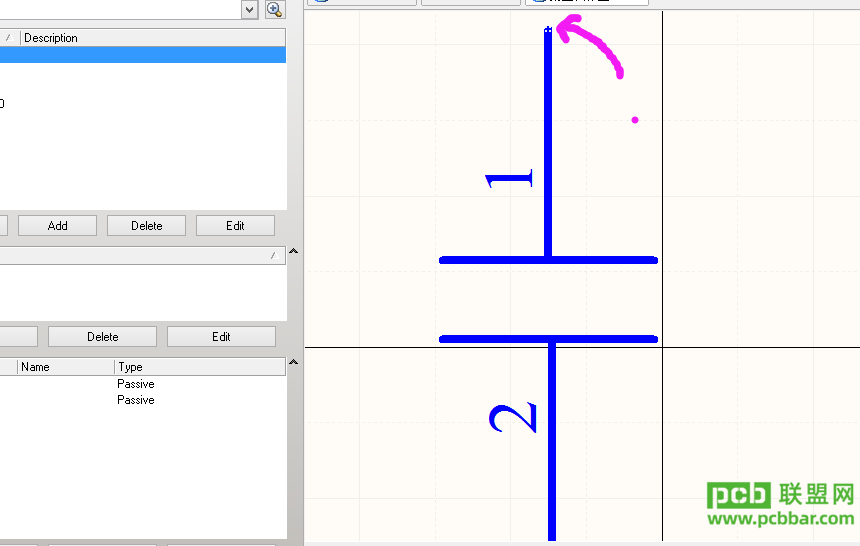Sort pins by the Name column header
Image resolution: width=860 pixels, height=546 pixels.
coord(66,367)
